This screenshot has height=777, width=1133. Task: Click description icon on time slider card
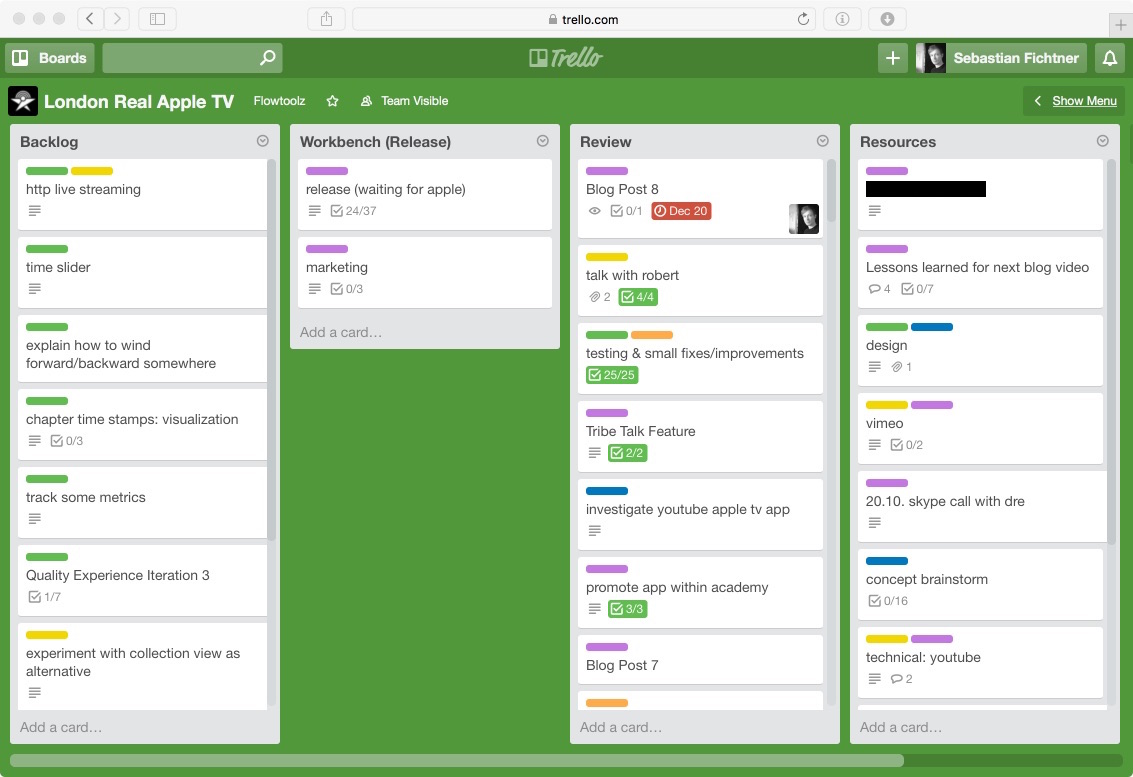coord(35,289)
